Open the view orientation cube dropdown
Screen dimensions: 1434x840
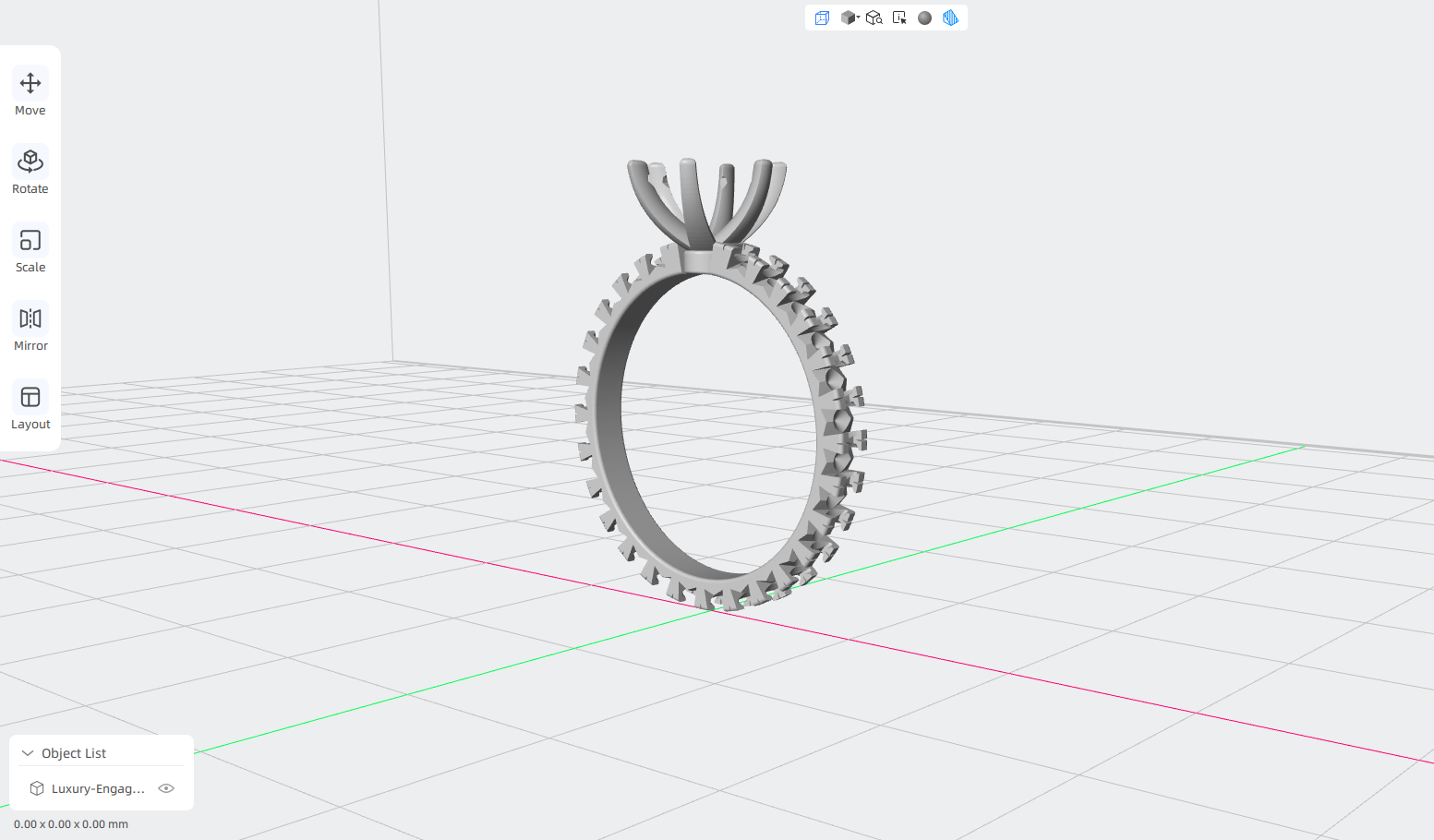click(850, 18)
